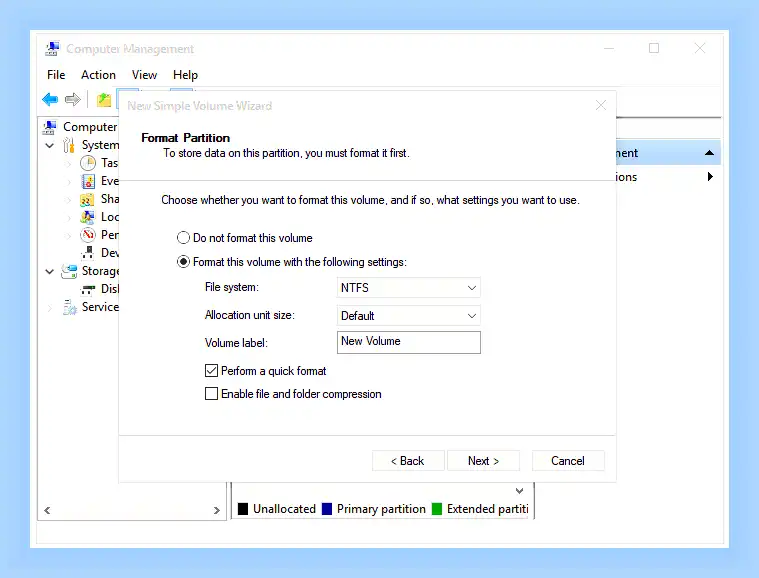Open the File menu
The image size is (759, 578).
pyautogui.click(x=56, y=75)
